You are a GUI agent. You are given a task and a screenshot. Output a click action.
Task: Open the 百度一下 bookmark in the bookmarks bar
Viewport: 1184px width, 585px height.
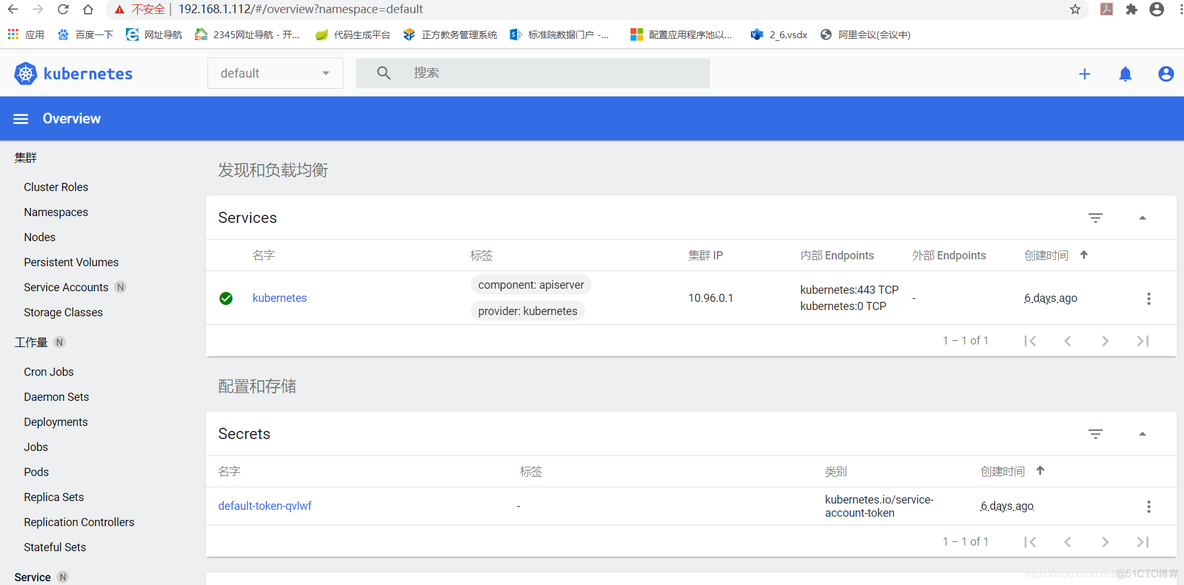(93, 33)
